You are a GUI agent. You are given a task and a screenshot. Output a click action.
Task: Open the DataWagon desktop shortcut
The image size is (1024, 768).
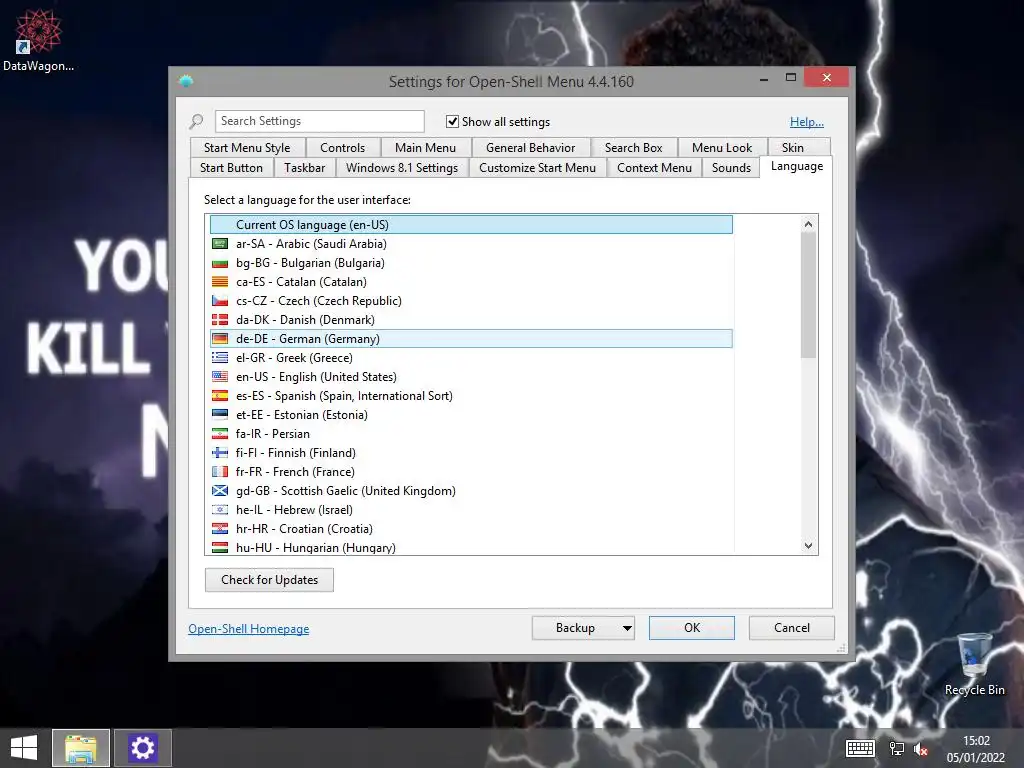pyautogui.click(x=38, y=39)
